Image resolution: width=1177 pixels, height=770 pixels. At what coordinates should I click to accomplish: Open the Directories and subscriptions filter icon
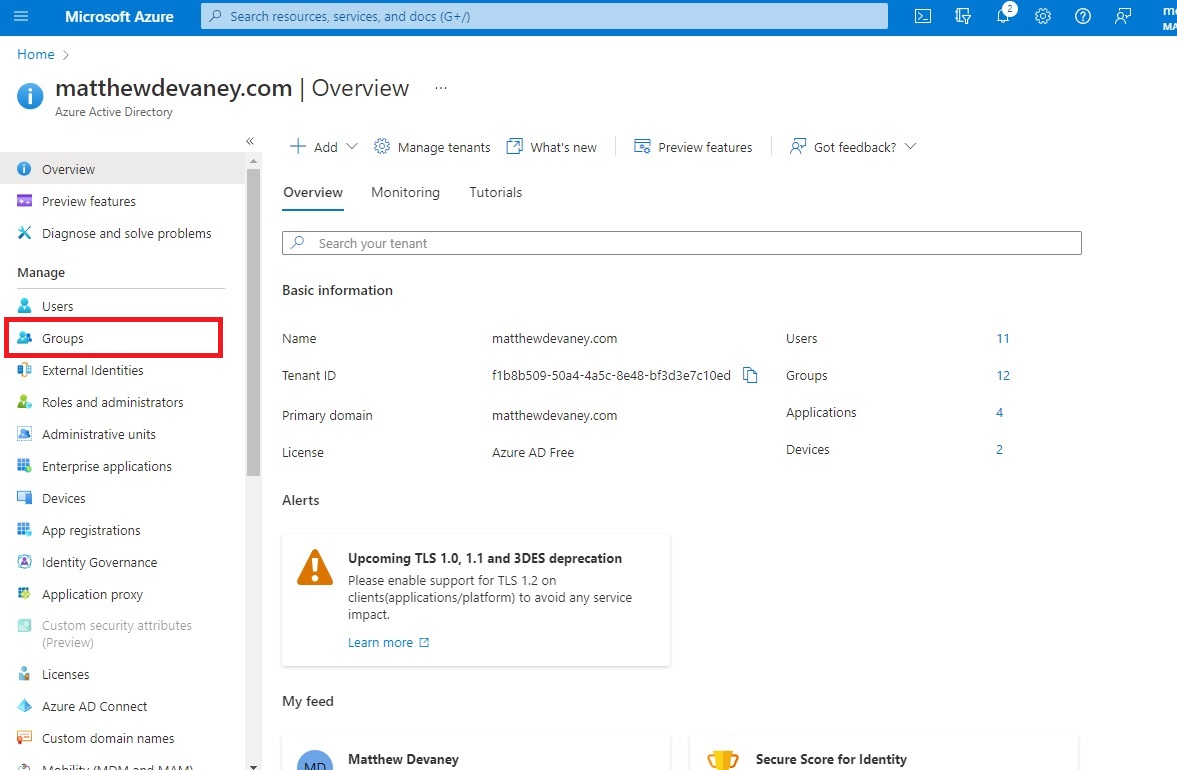[x=963, y=16]
